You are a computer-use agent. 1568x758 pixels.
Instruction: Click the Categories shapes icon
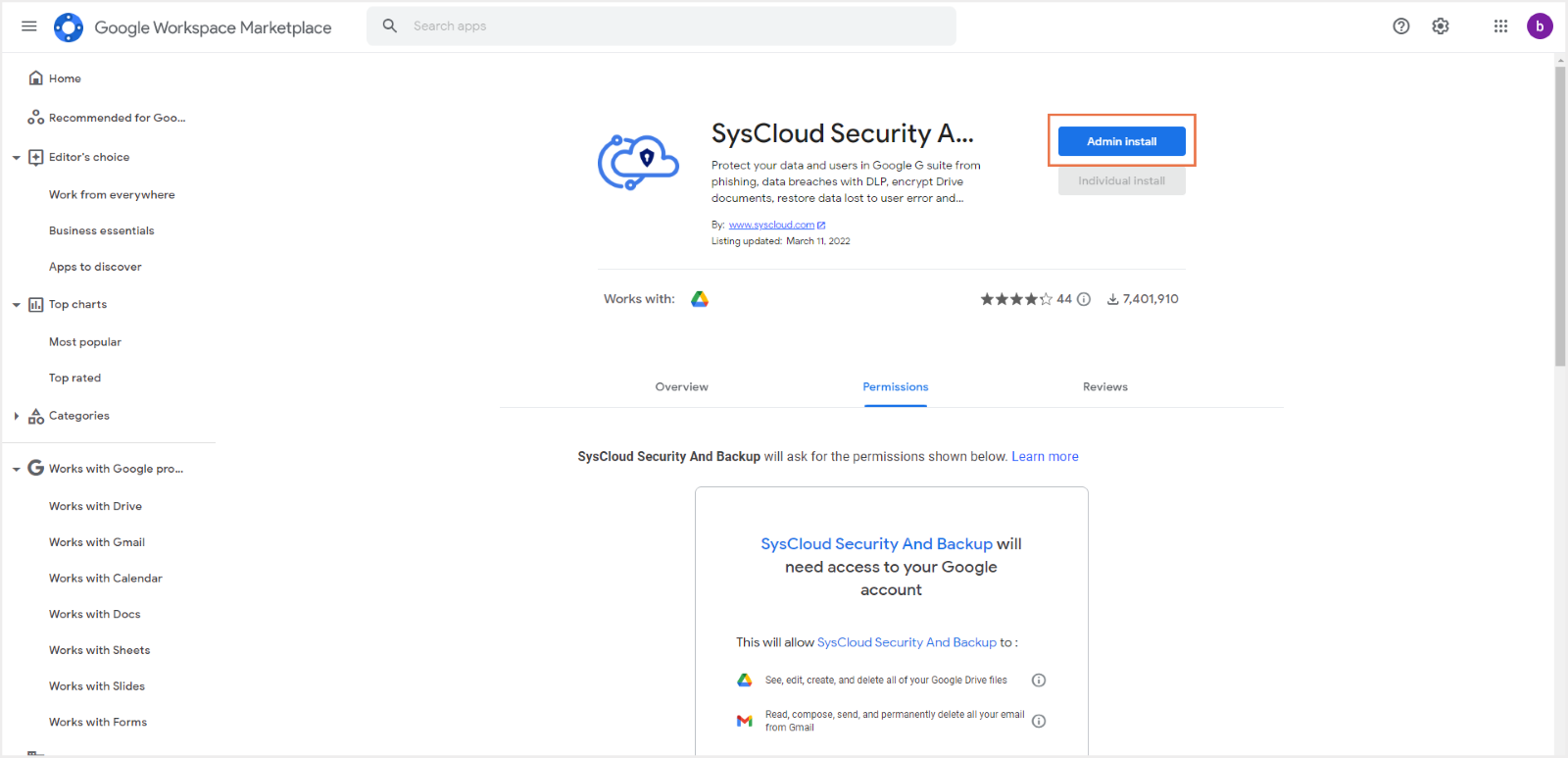pyautogui.click(x=36, y=416)
